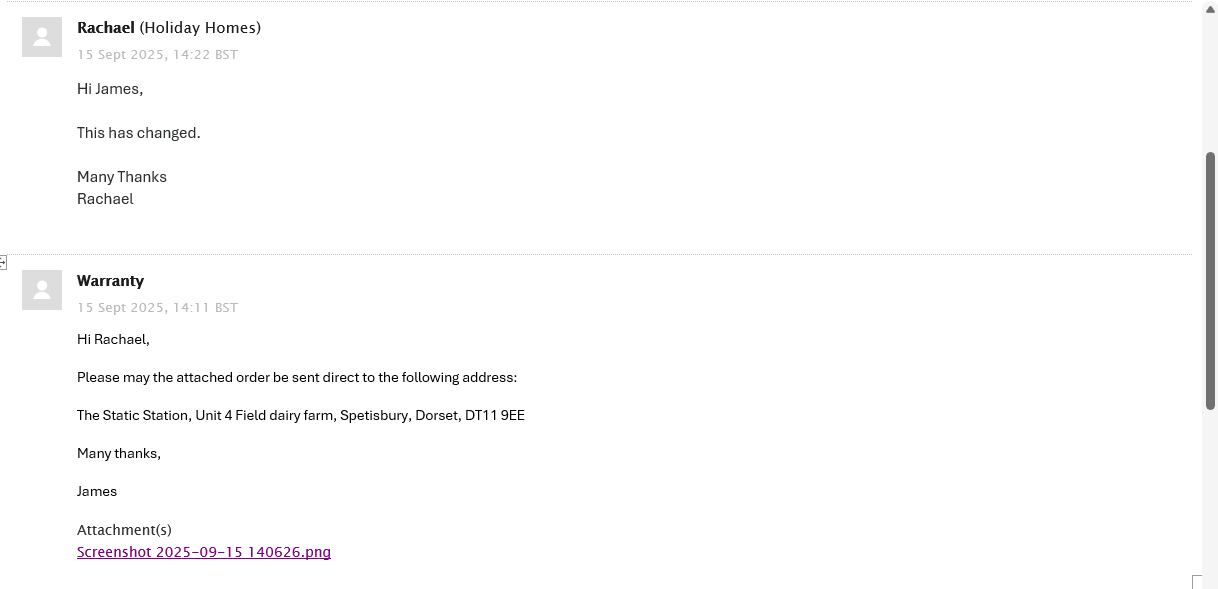The width and height of the screenshot is (1218, 589).
Task: Click the "Hi James," greeting
Action: pos(110,89)
